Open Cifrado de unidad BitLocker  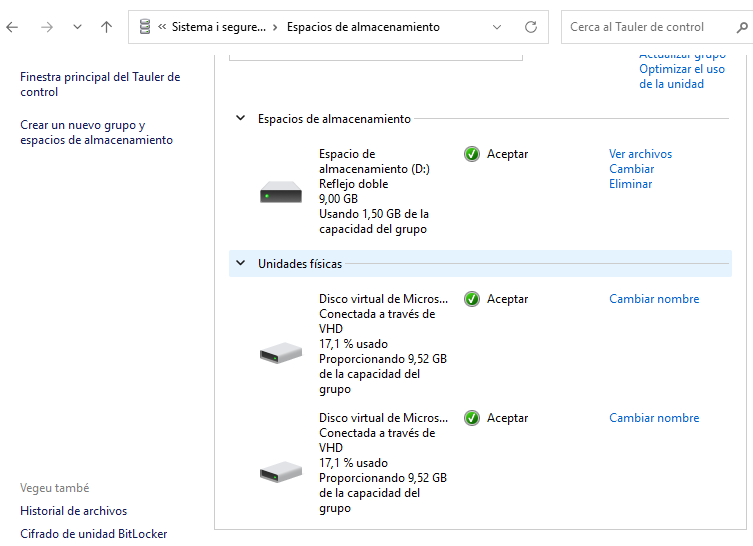pos(94,534)
